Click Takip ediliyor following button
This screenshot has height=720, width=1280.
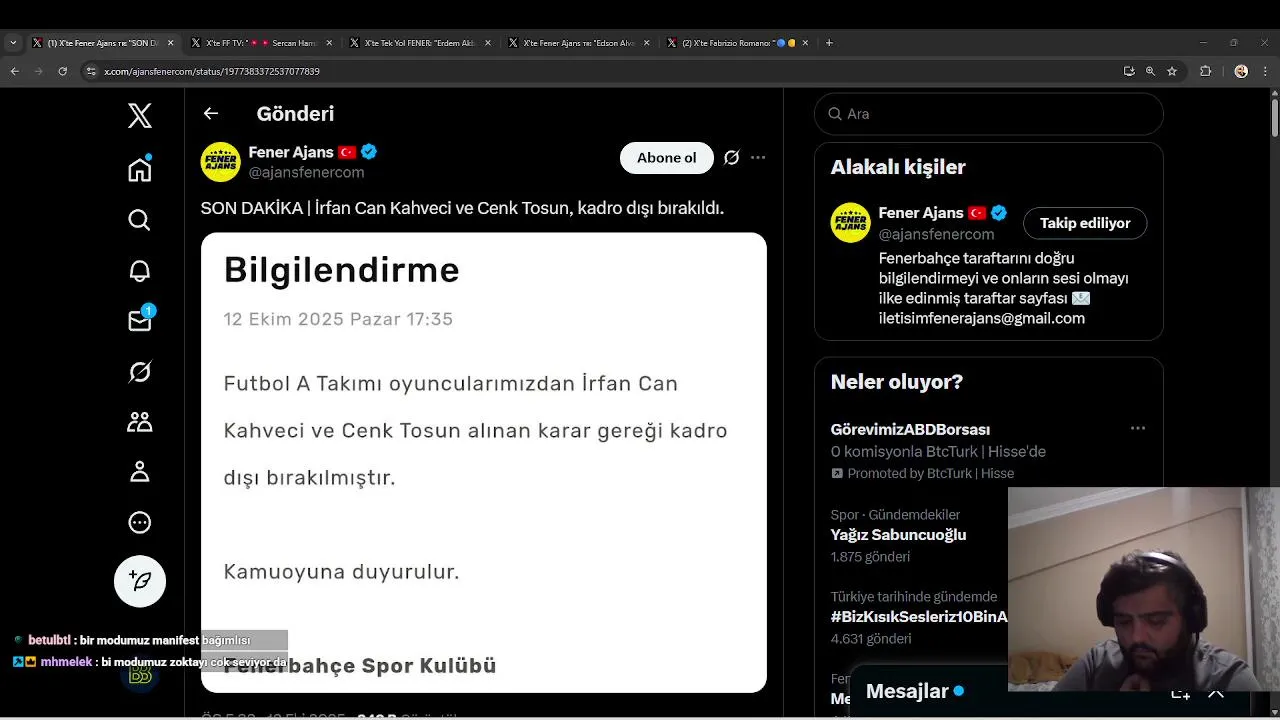click(1085, 223)
